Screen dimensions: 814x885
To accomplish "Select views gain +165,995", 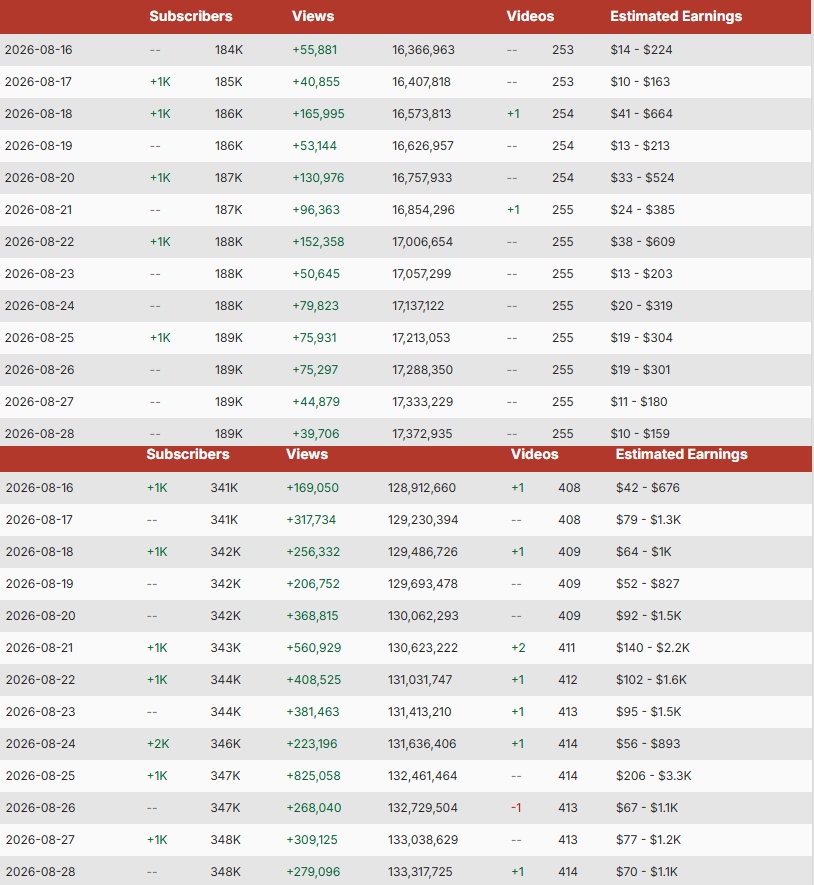I will point(318,114).
